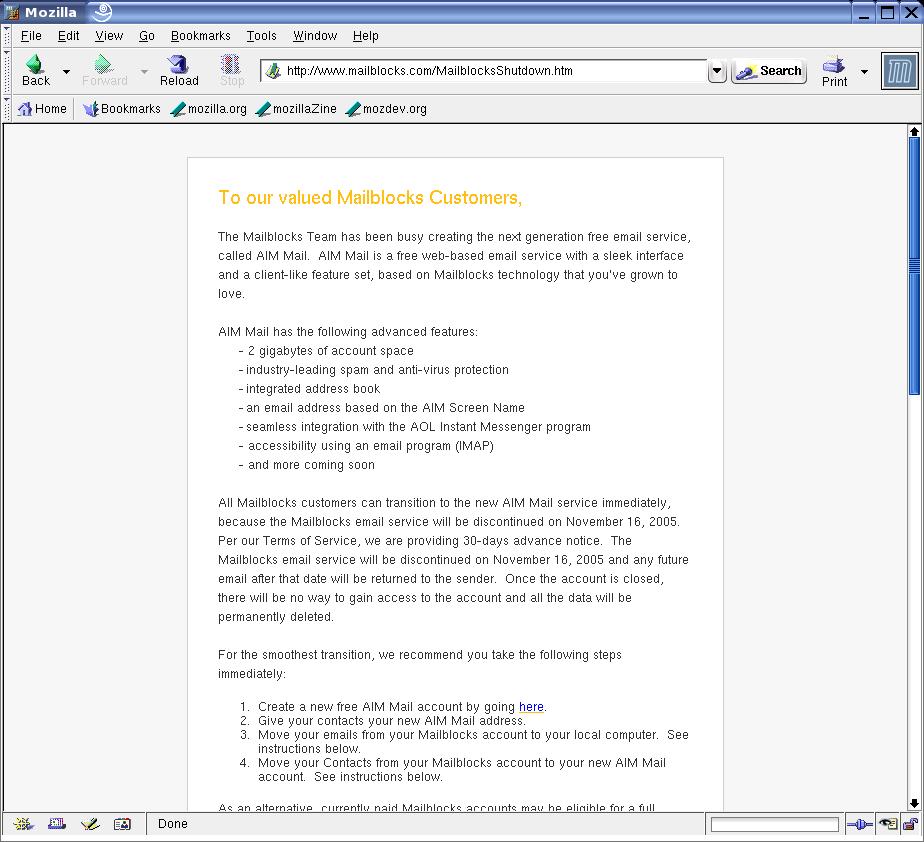Open the Bookmarks folder on personal toolbar
The width and height of the screenshot is (924, 842).
(x=122, y=109)
